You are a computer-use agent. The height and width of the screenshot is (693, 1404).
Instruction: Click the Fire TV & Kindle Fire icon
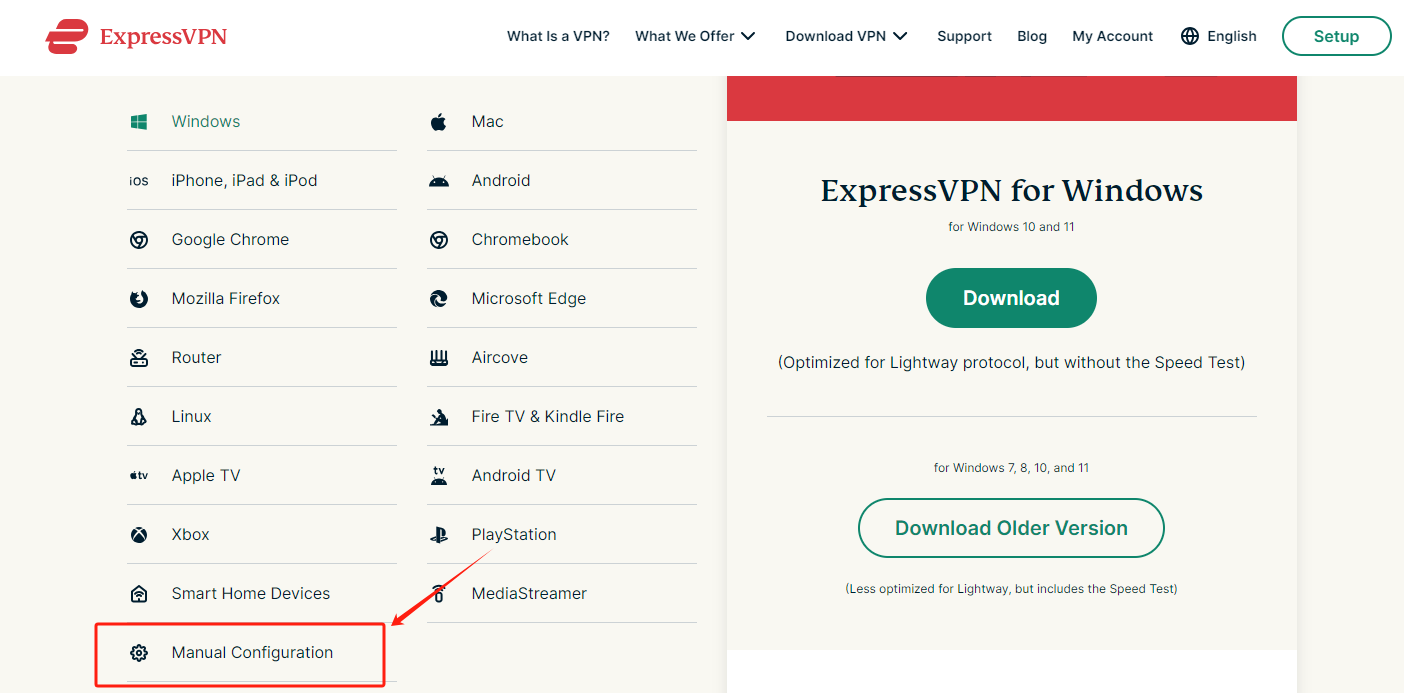439,417
